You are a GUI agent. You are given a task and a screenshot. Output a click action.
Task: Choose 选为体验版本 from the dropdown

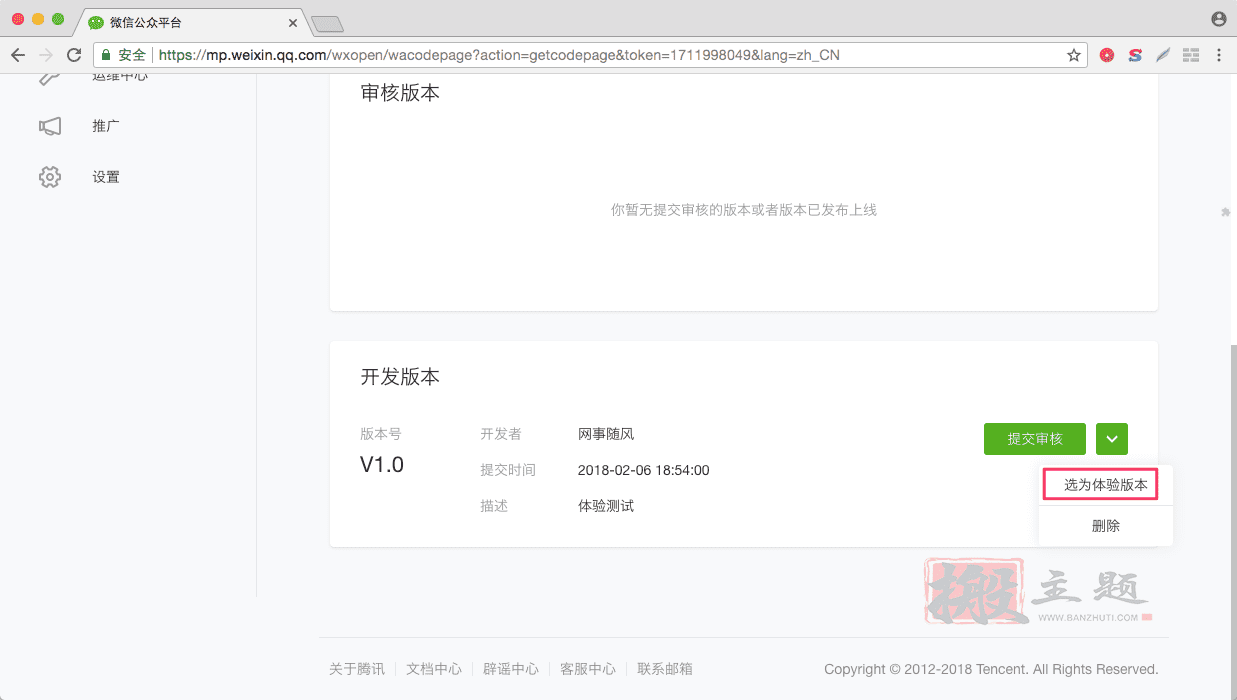point(1105,485)
